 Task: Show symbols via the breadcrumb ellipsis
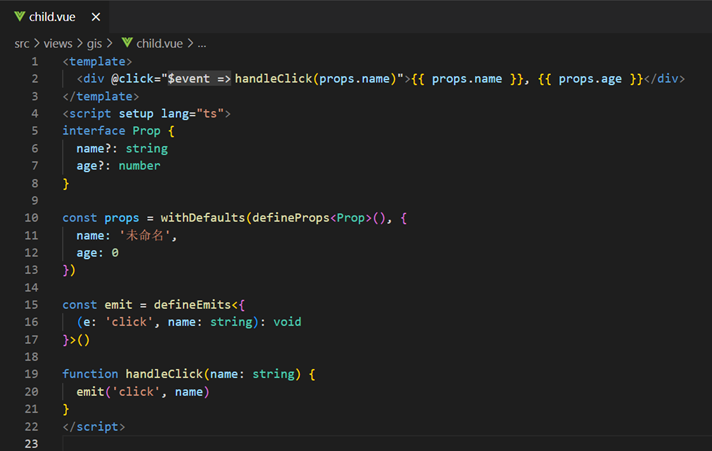tap(202, 43)
